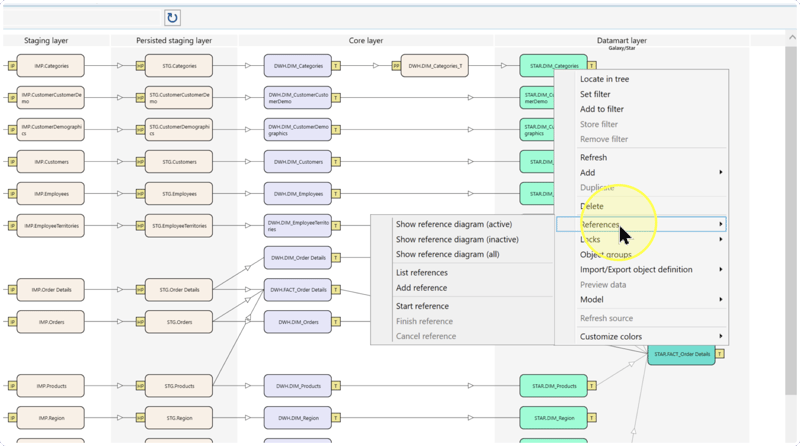This screenshot has height=446, width=800.
Task: Click the T badge on STAR.DIM_Categories
Action: 592,66
